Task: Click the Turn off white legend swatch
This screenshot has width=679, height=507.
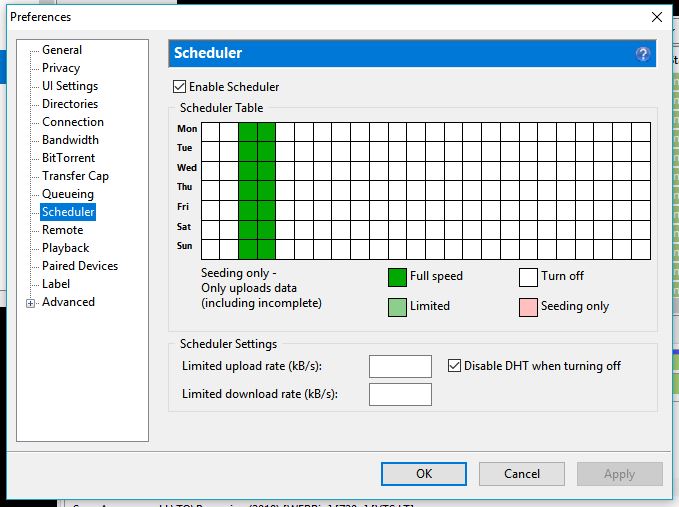Action: tap(528, 278)
